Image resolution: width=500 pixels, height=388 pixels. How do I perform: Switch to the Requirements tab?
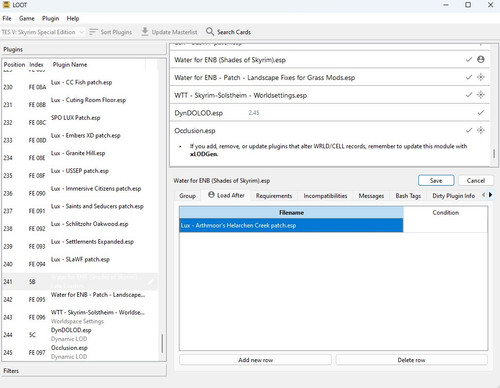274,196
